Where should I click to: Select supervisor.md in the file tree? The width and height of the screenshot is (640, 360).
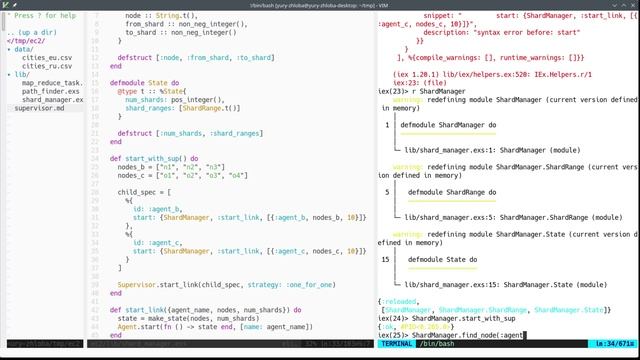click(x=39, y=108)
